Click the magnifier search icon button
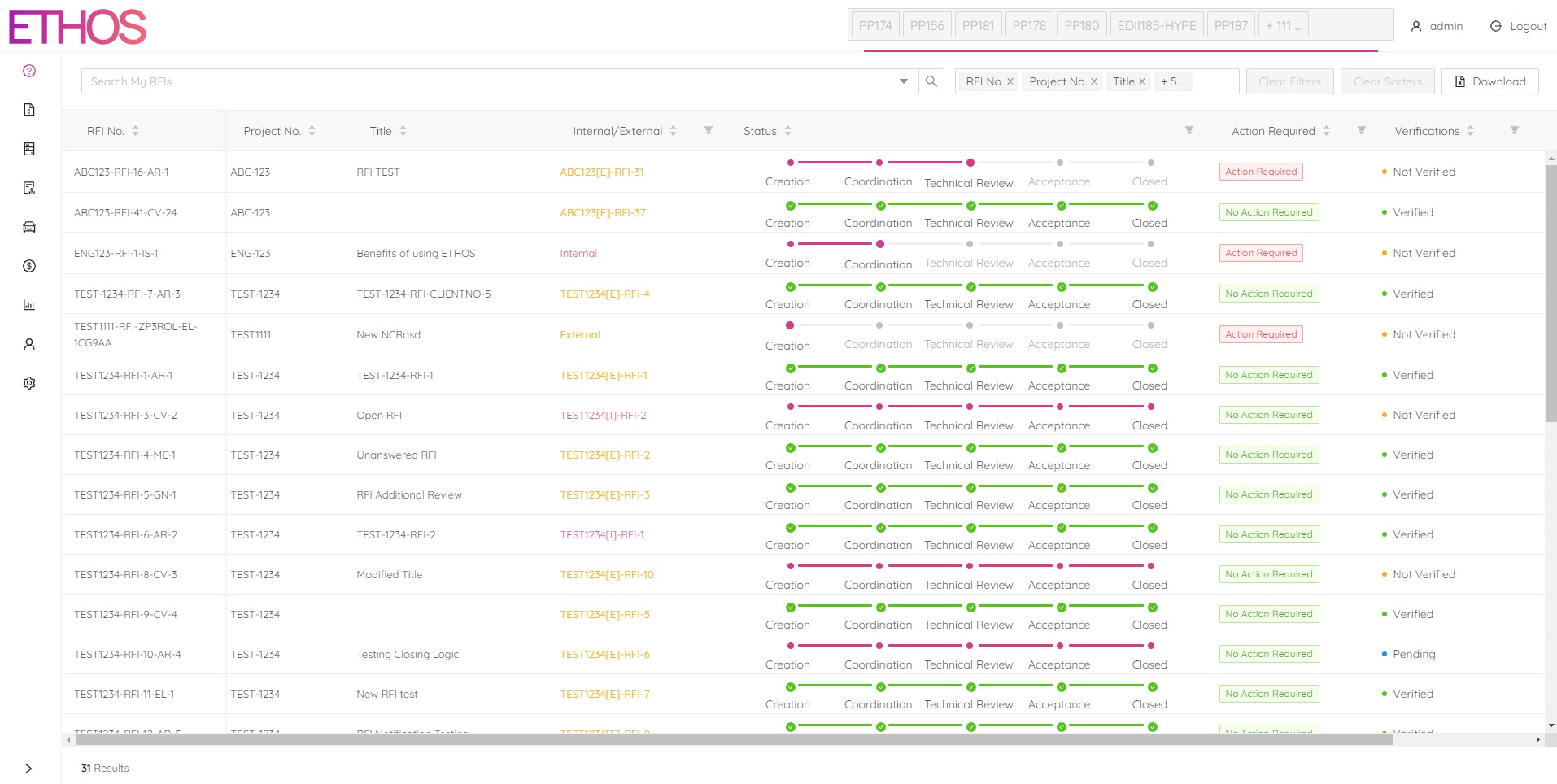This screenshot has width=1557, height=784. pyautogui.click(x=931, y=81)
